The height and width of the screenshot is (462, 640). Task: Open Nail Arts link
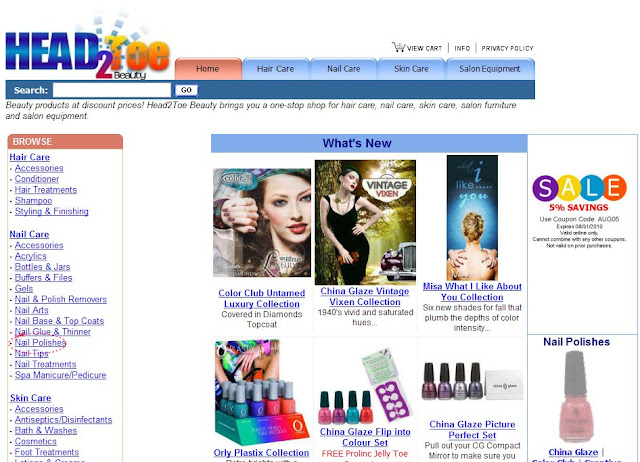(x=31, y=310)
